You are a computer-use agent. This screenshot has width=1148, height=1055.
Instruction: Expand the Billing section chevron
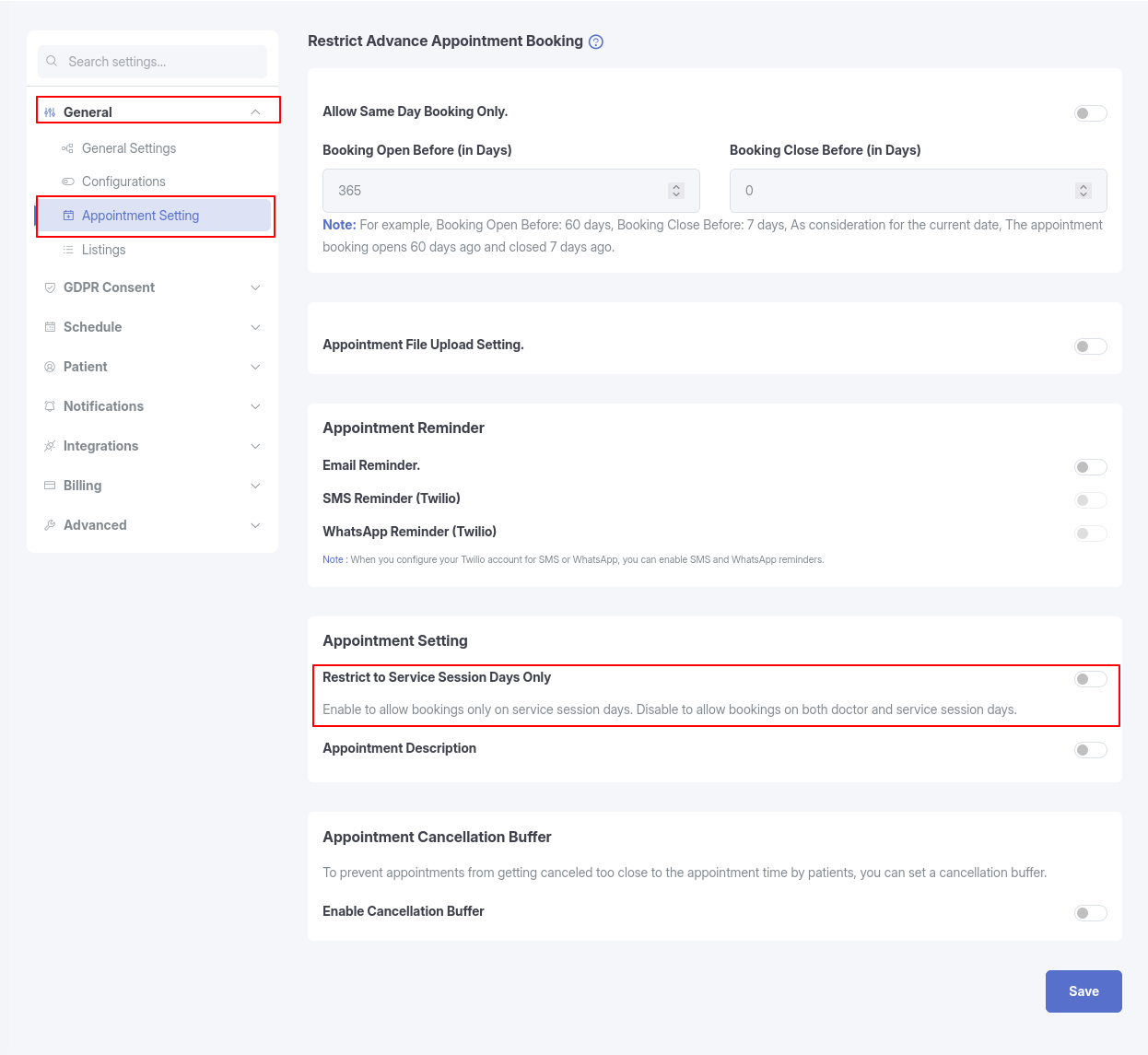(255, 486)
